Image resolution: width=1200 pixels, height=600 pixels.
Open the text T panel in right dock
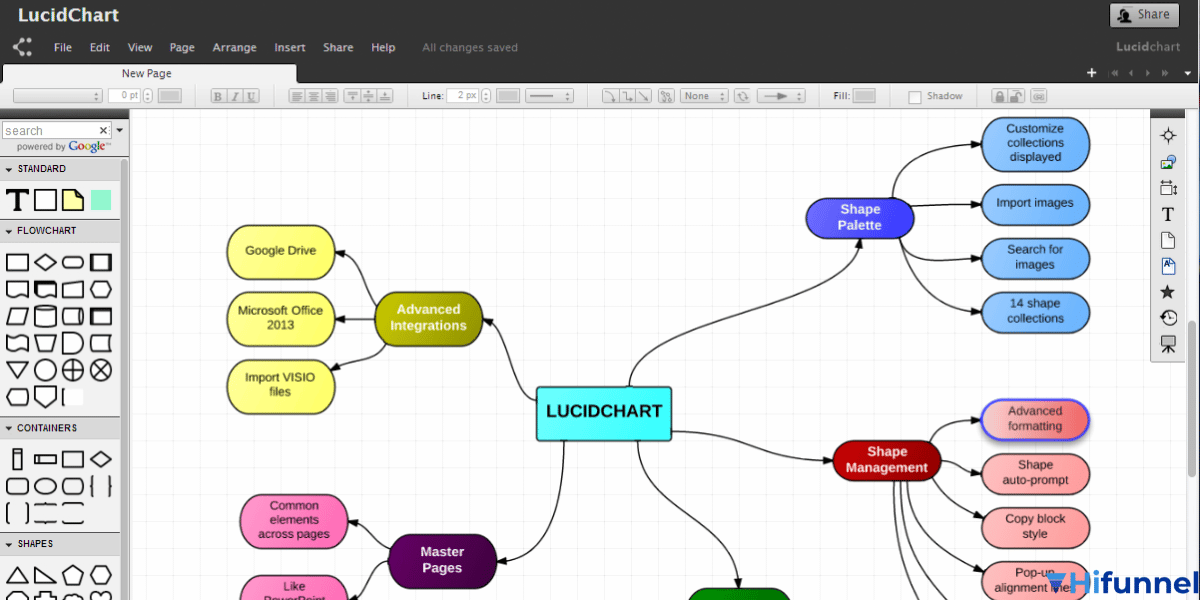[x=1167, y=214]
